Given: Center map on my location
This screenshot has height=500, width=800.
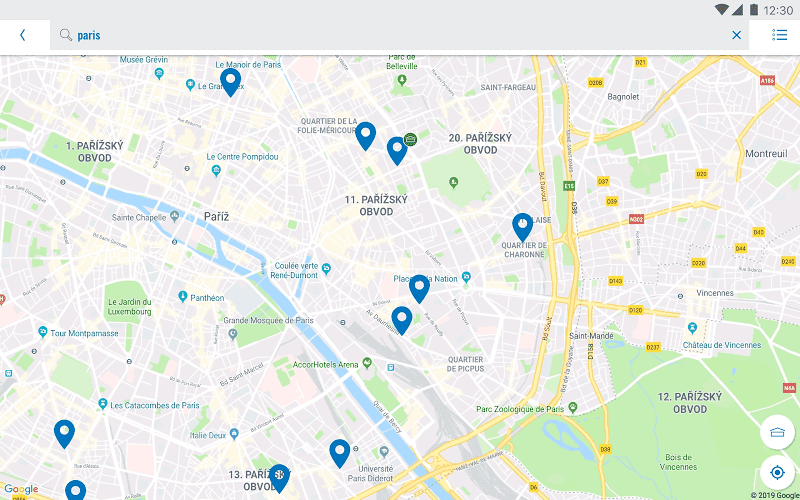Looking at the screenshot, I should [x=777, y=472].
